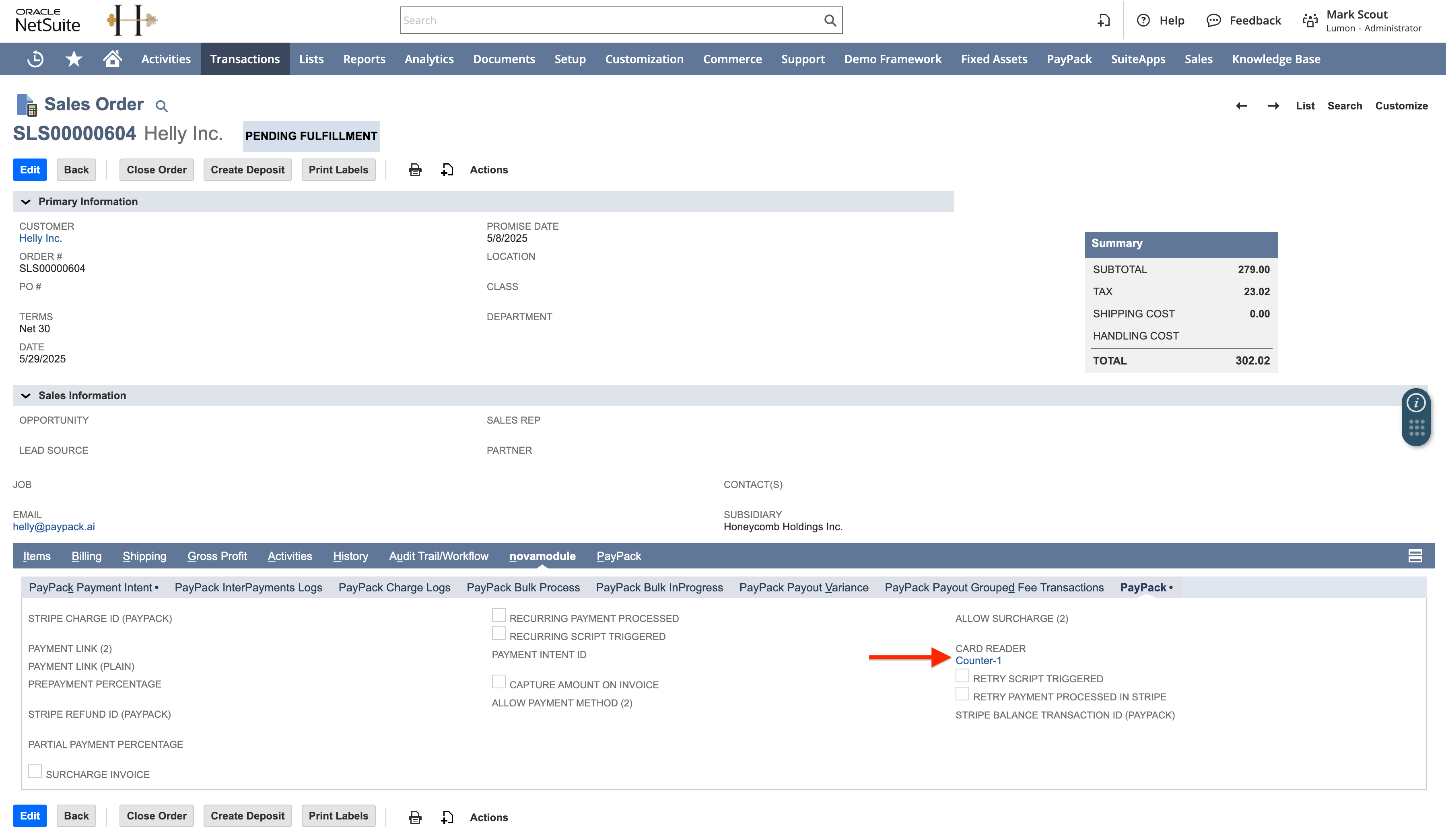Switch to the Billing subtab
This screenshot has width=1446, height=840.
point(86,556)
